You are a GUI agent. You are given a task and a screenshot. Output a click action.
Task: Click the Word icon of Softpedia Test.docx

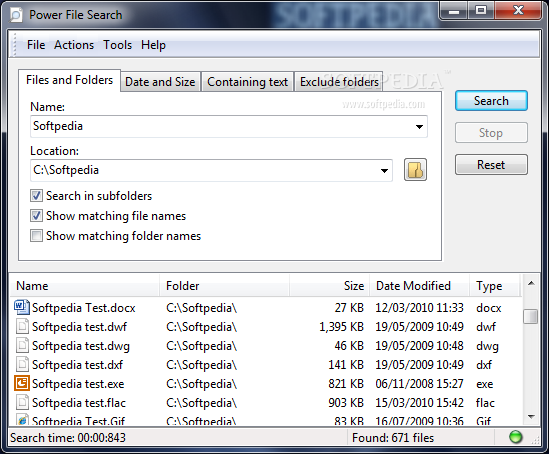(x=22, y=307)
